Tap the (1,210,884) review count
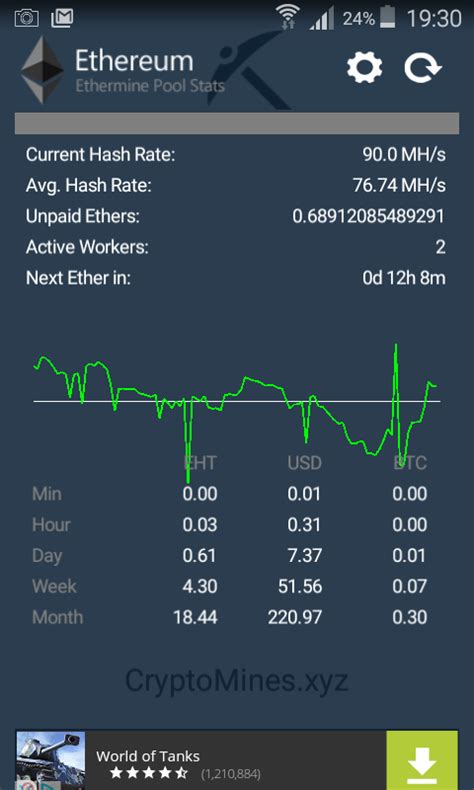474x790 pixels. point(231,773)
